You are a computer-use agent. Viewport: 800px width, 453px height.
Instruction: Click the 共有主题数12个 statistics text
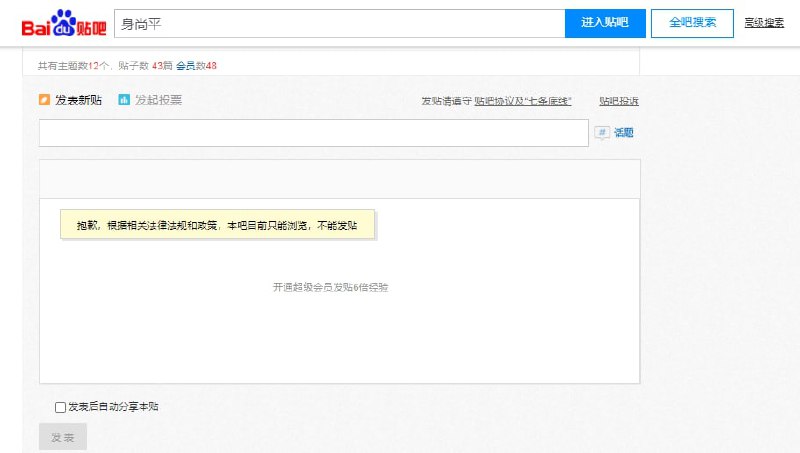pos(73,66)
